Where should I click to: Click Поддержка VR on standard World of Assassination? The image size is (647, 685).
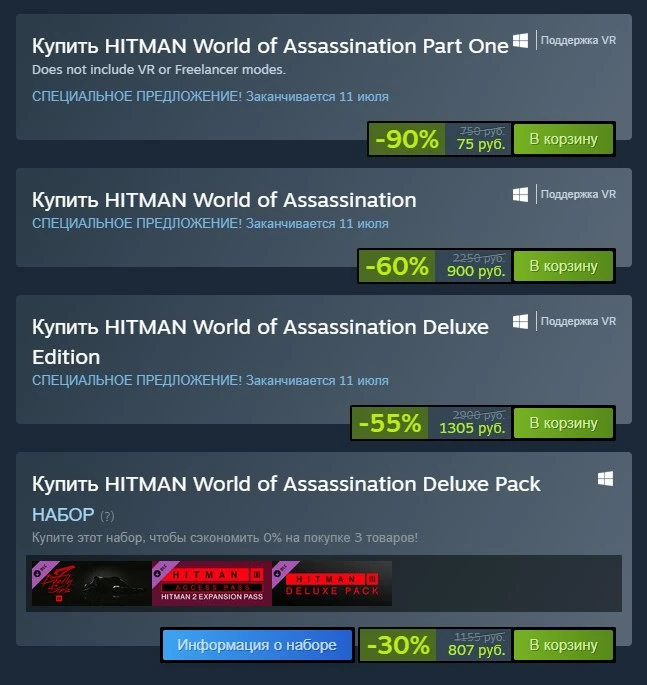point(578,194)
